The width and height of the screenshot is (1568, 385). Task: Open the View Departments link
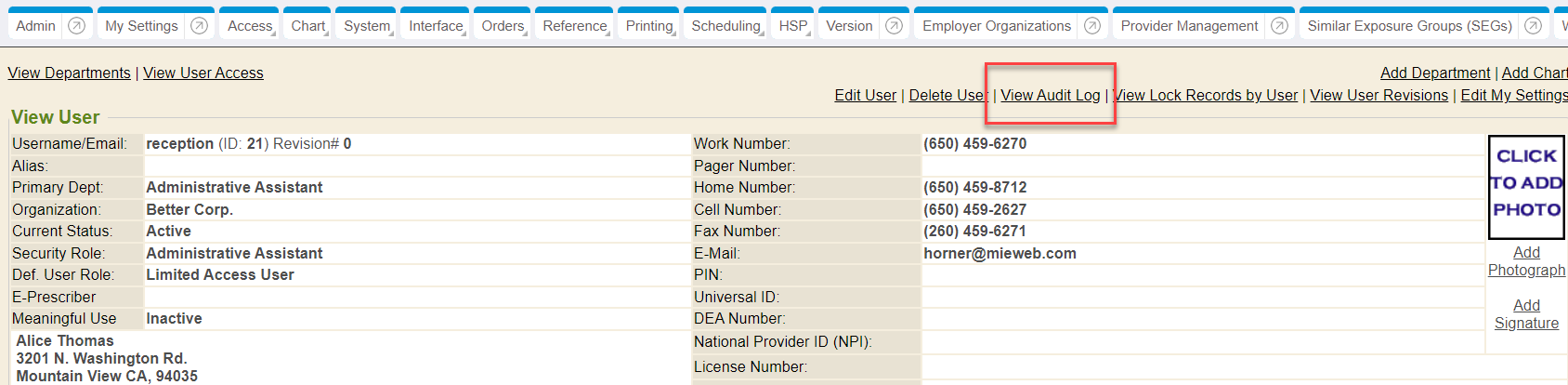pyautogui.click(x=69, y=73)
